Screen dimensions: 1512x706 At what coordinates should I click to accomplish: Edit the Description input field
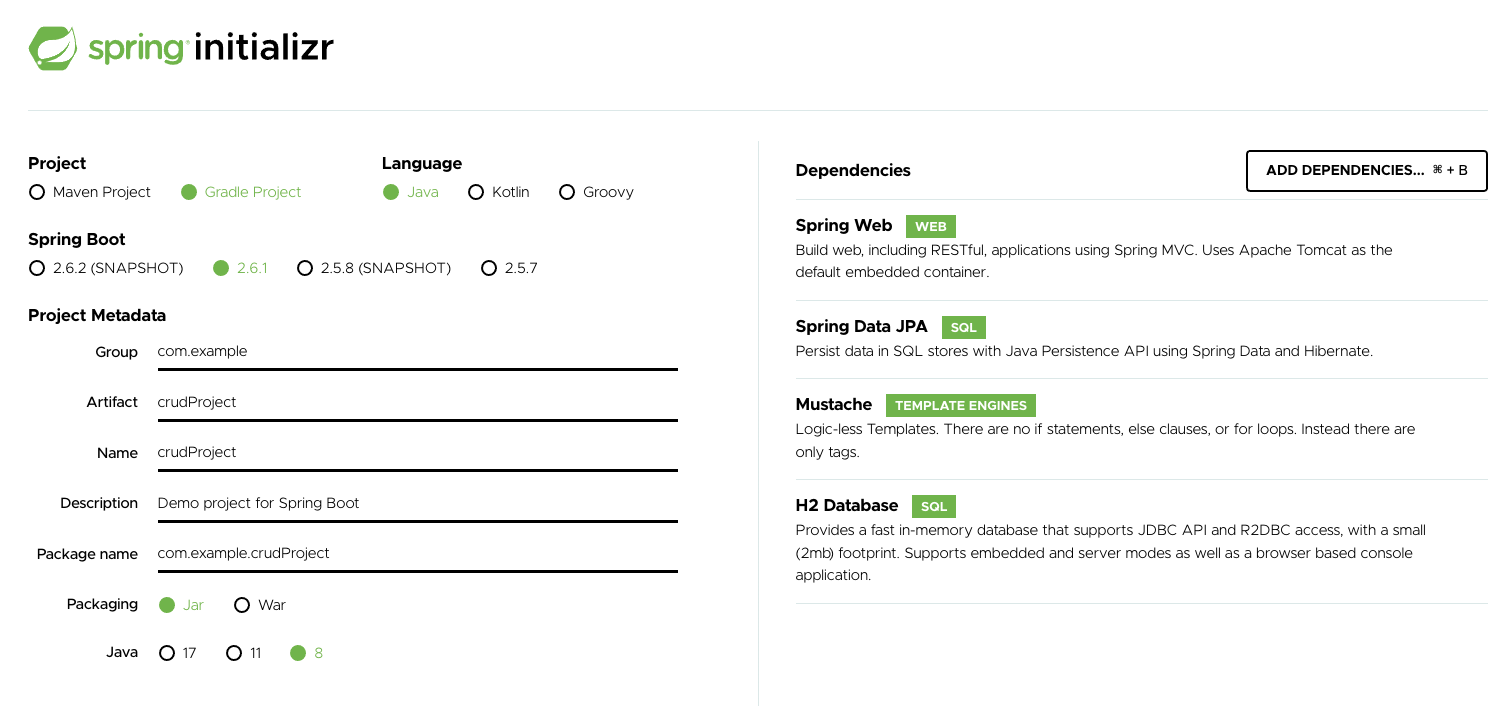coord(418,503)
